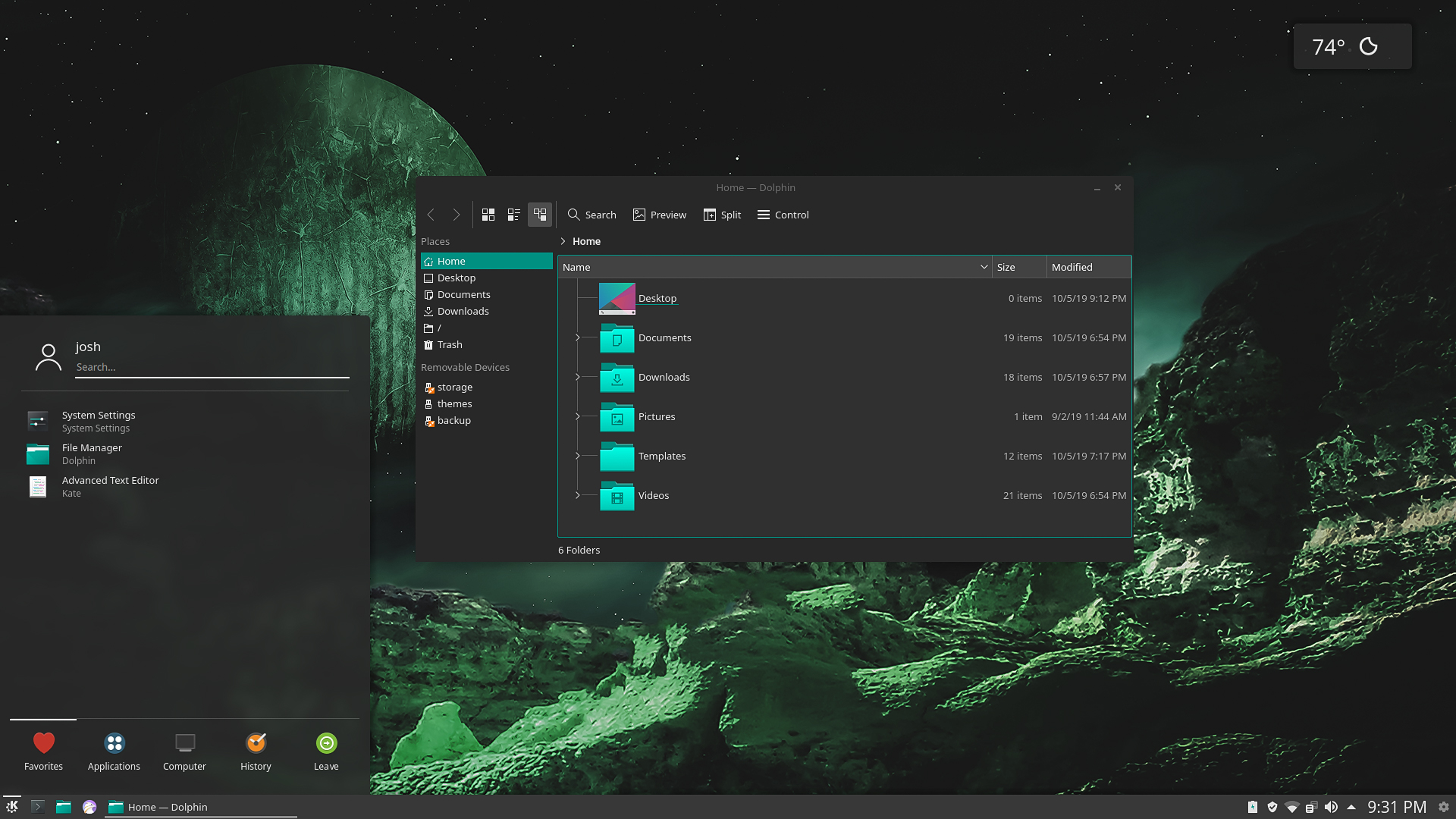
Task: Expand hidden system tray icons arrow
Action: [1351, 808]
